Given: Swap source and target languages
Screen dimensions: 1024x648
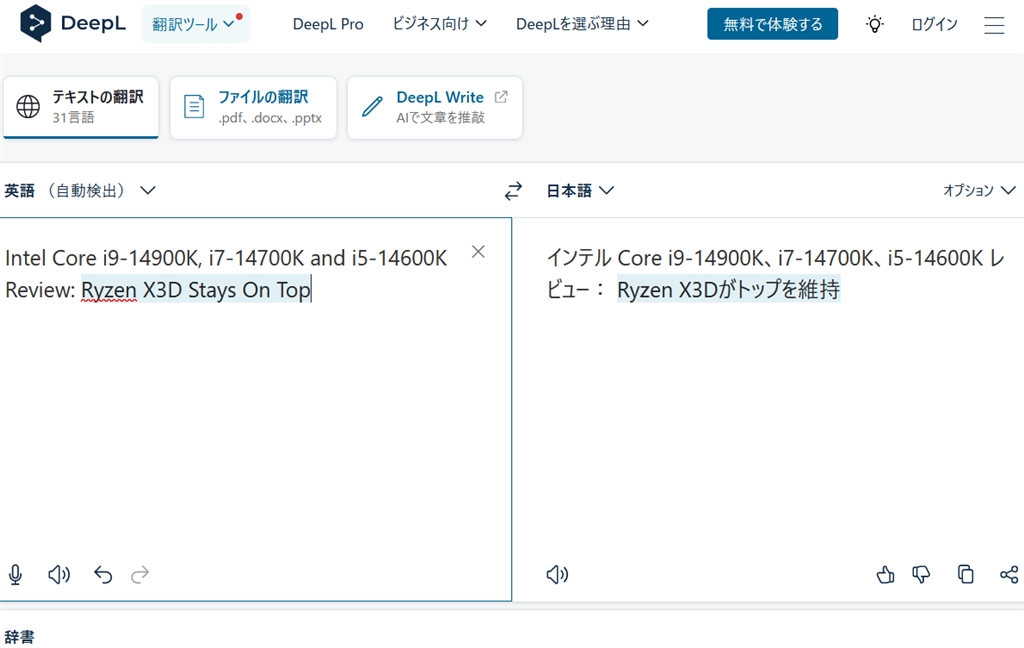Looking at the screenshot, I should (x=513, y=191).
